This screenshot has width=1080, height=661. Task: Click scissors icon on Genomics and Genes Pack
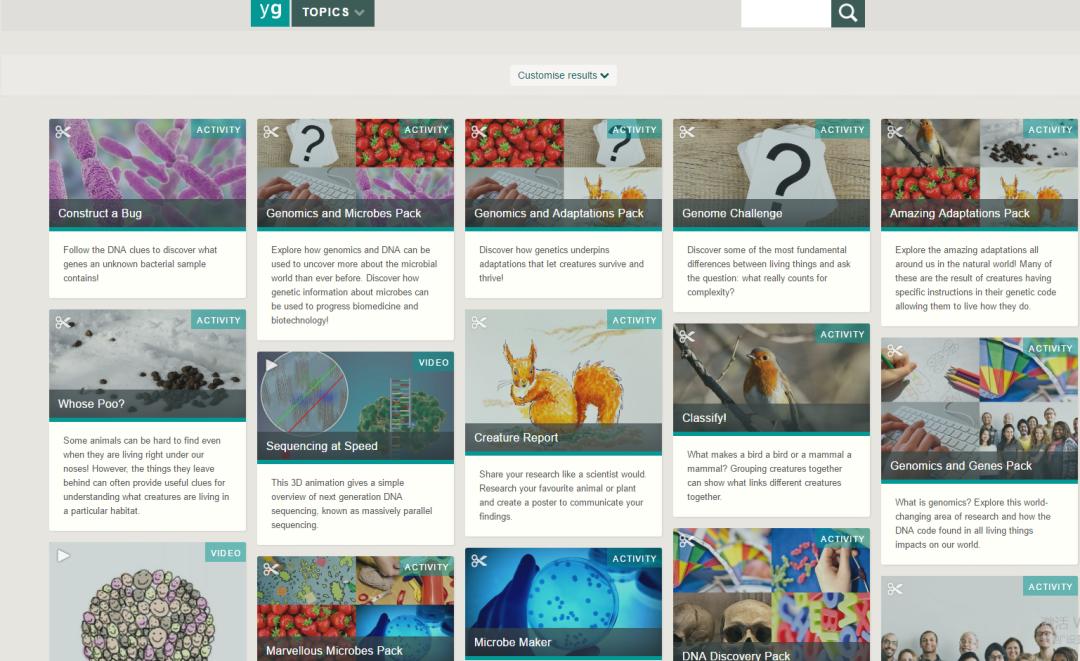point(895,350)
